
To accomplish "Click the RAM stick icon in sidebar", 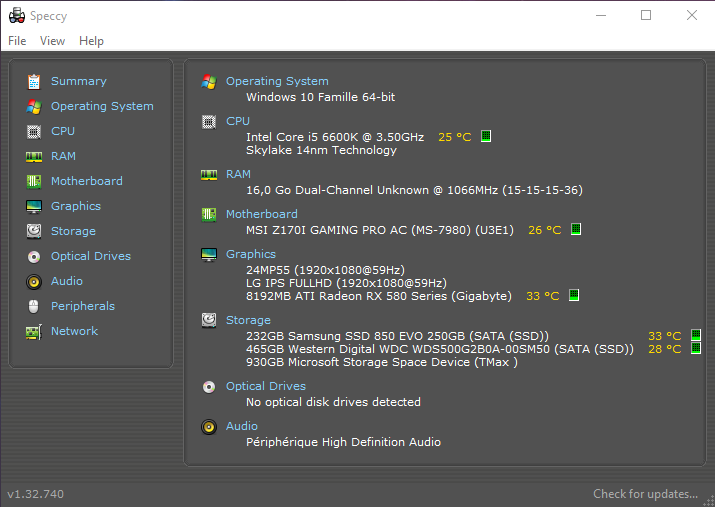I will click(34, 157).
